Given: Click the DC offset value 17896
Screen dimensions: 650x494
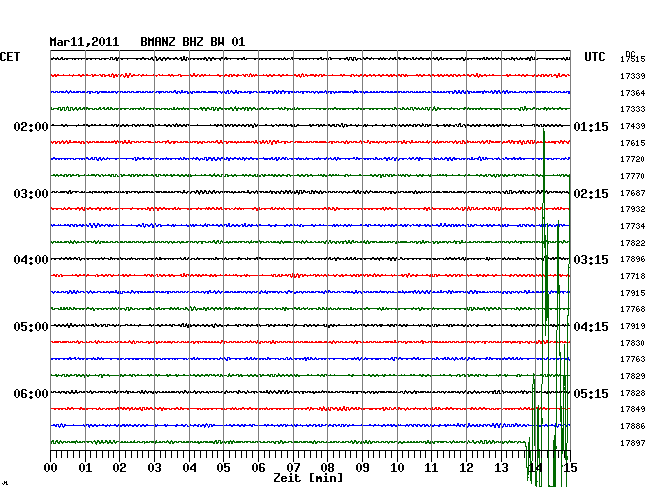Looking at the screenshot, I should [x=633, y=259].
